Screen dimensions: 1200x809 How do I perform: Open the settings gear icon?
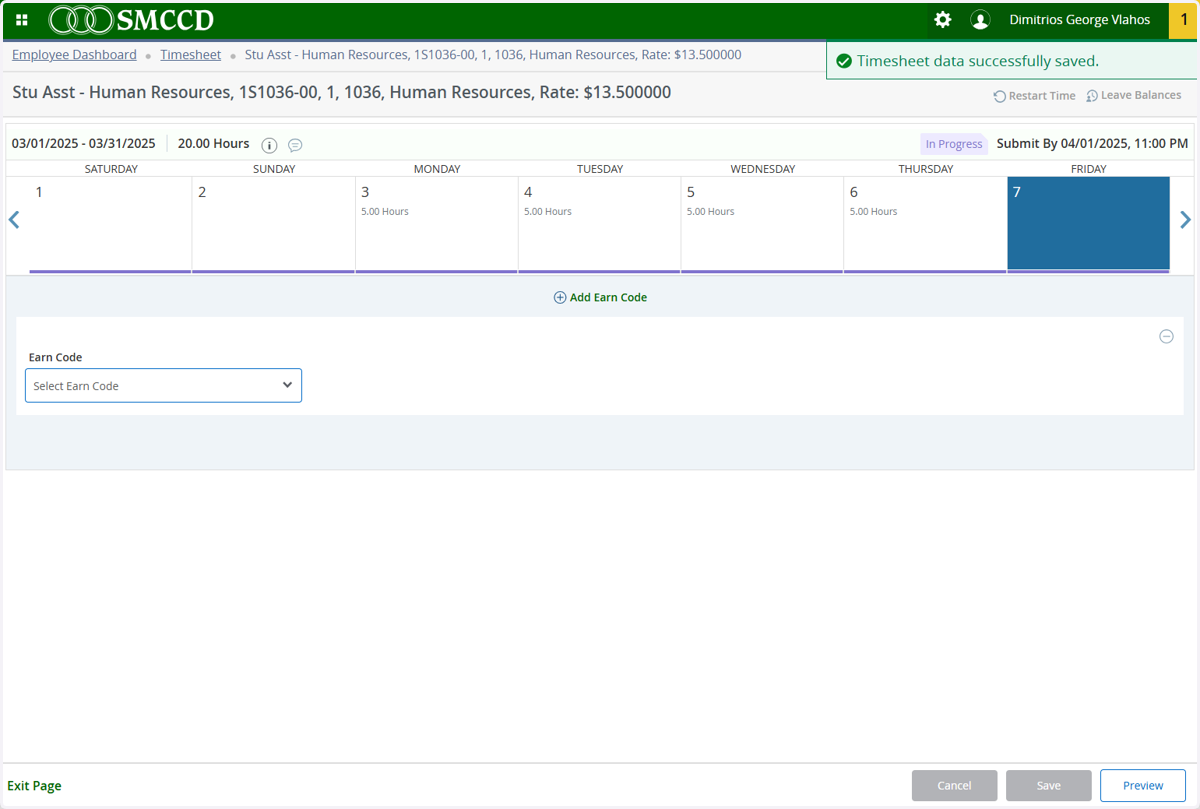tap(942, 20)
